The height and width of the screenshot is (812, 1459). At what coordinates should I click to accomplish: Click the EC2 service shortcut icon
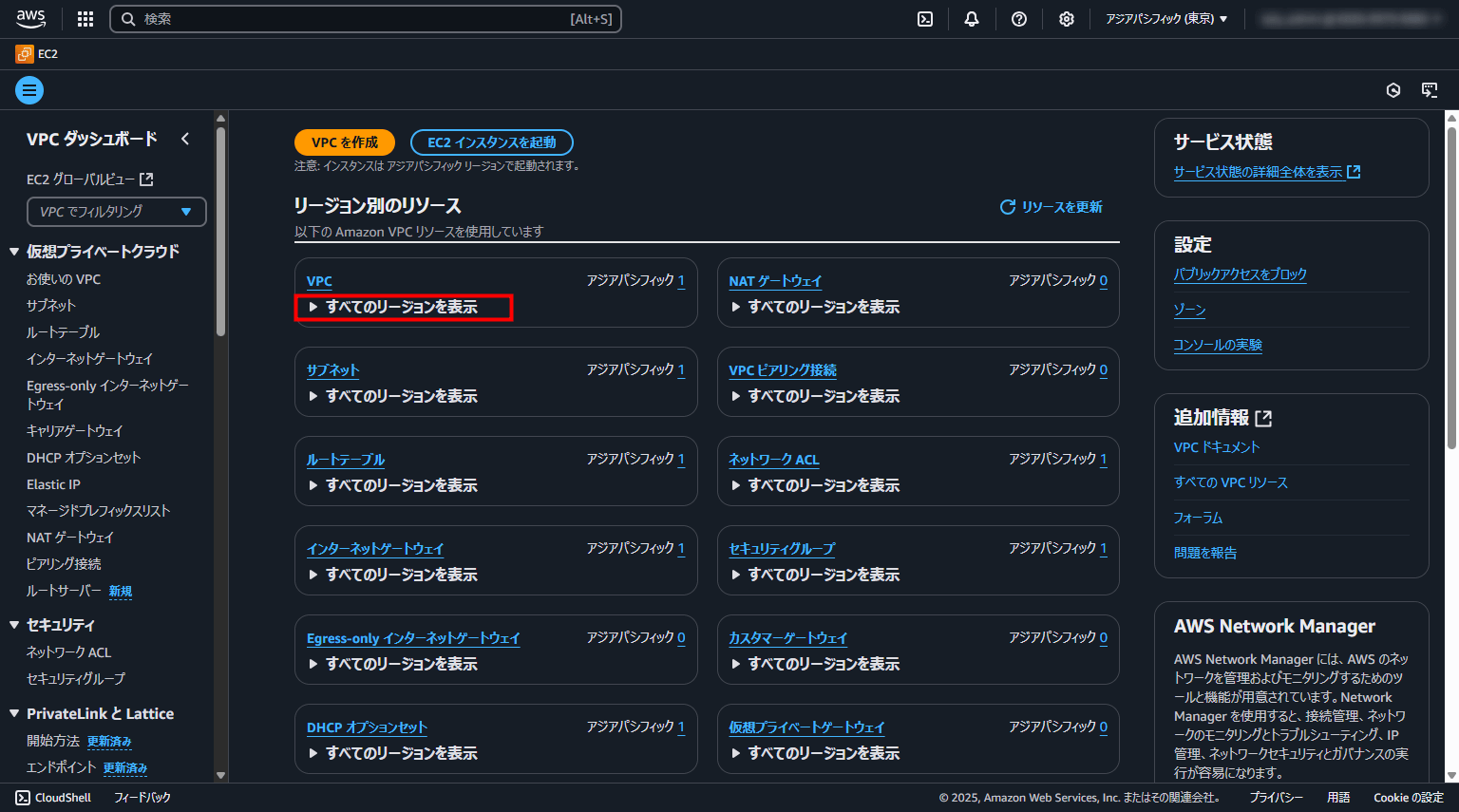(x=25, y=54)
